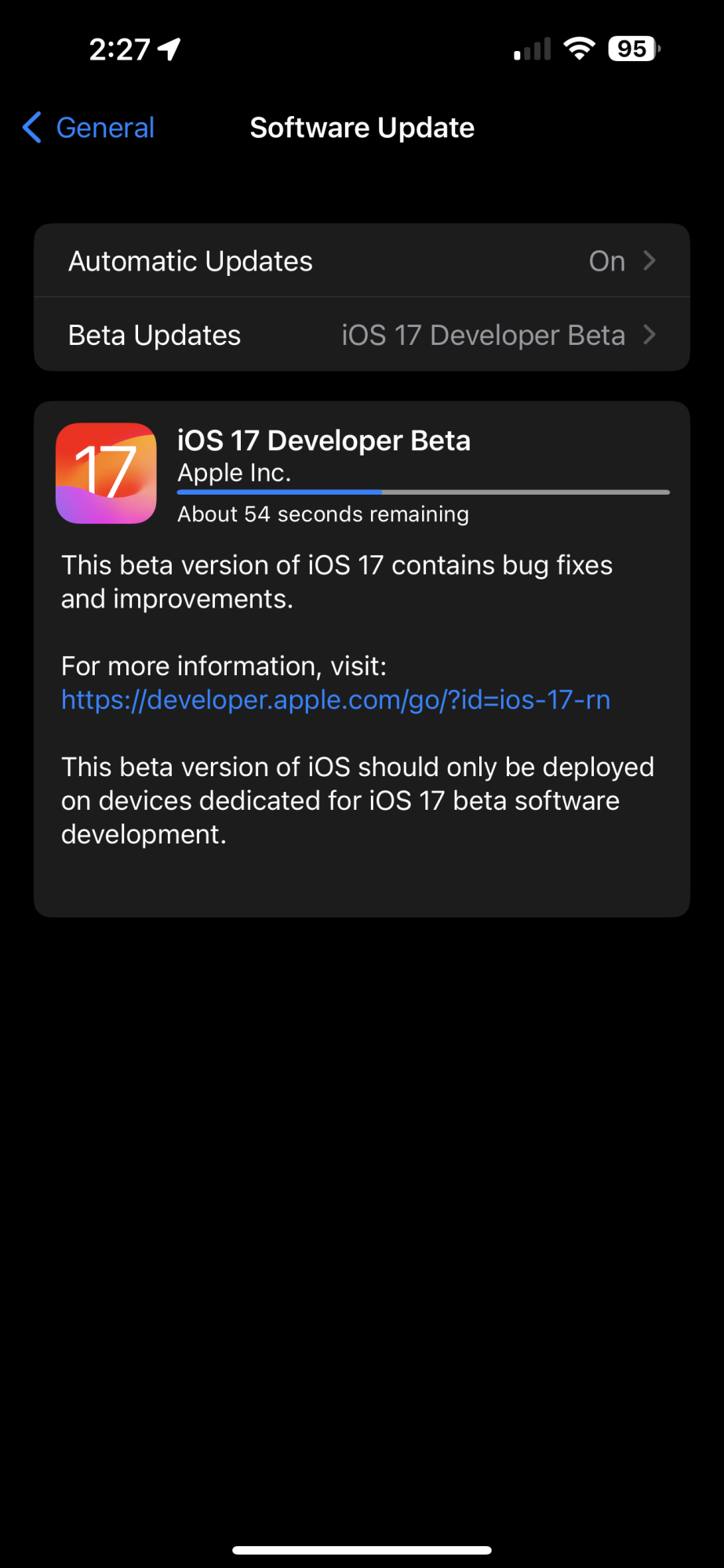The image size is (724, 1568).
Task: Tap the On value for Automatic Updates
Action: click(x=607, y=261)
